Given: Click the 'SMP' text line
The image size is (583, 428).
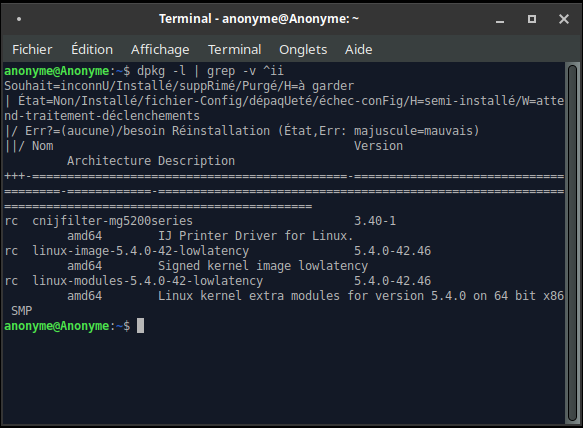Looking at the screenshot, I should (x=22, y=311).
